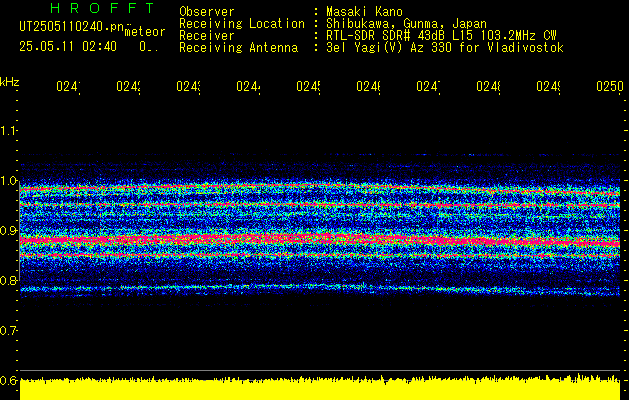This screenshot has height=400, width=629.
Task: Click the 0244 time marker
Action: click(248, 86)
